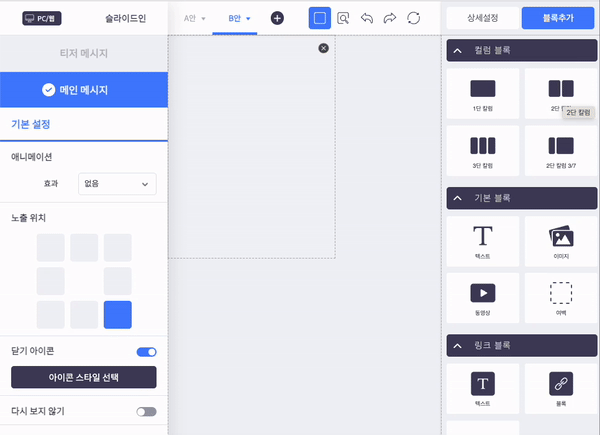Add the 1단 칼럼 block
The height and width of the screenshot is (435, 600).
pyautogui.click(x=483, y=94)
